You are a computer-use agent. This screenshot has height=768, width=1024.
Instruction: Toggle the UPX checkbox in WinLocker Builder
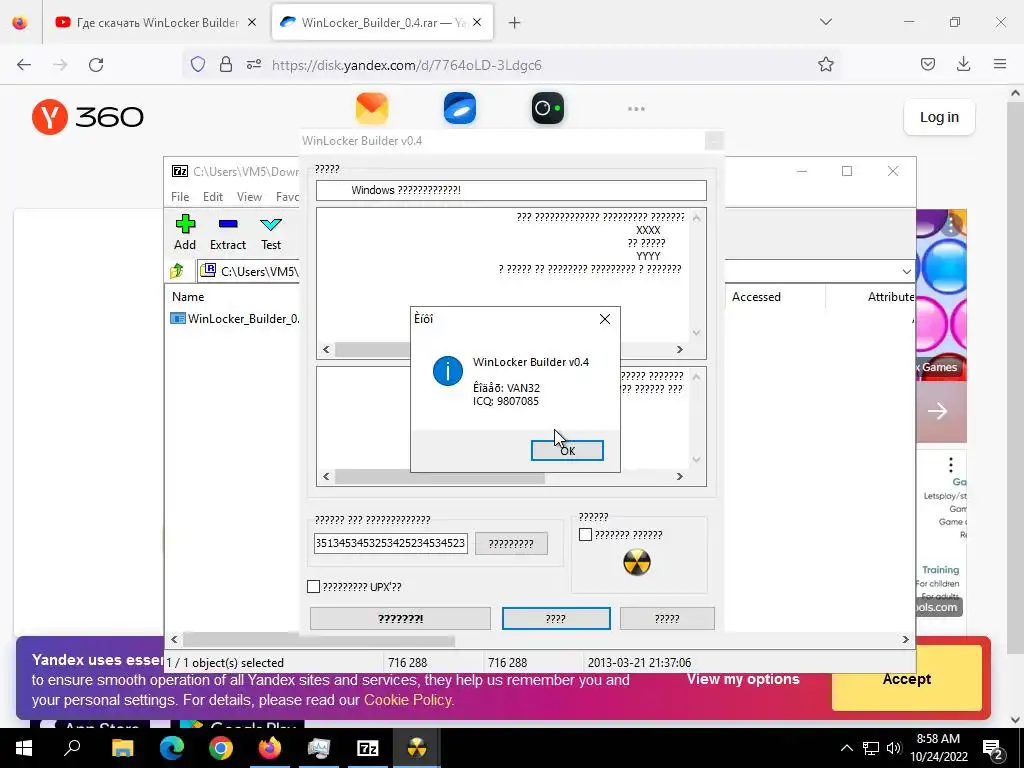[313, 586]
